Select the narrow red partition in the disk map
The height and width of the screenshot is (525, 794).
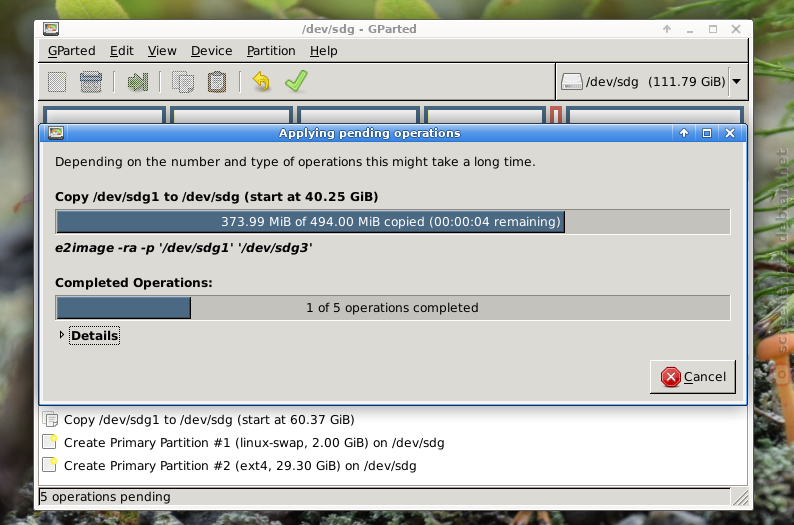click(x=555, y=115)
